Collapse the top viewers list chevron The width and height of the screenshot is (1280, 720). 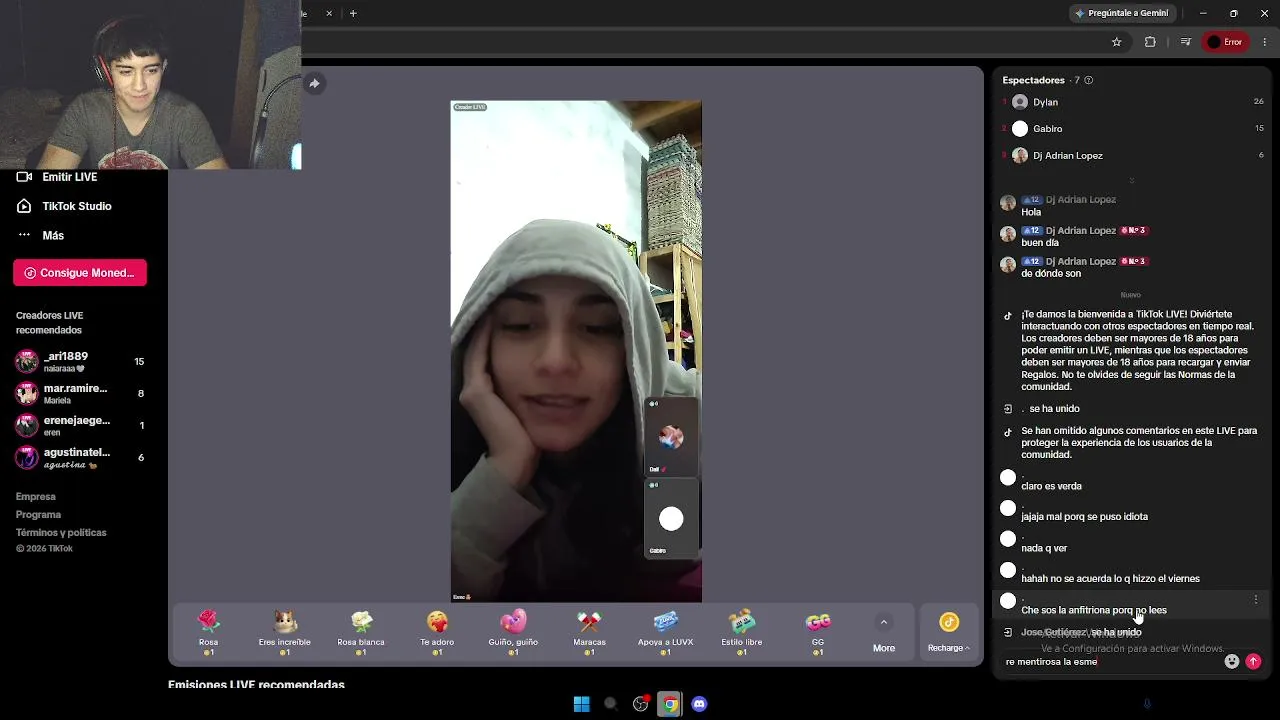(1131, 181)
